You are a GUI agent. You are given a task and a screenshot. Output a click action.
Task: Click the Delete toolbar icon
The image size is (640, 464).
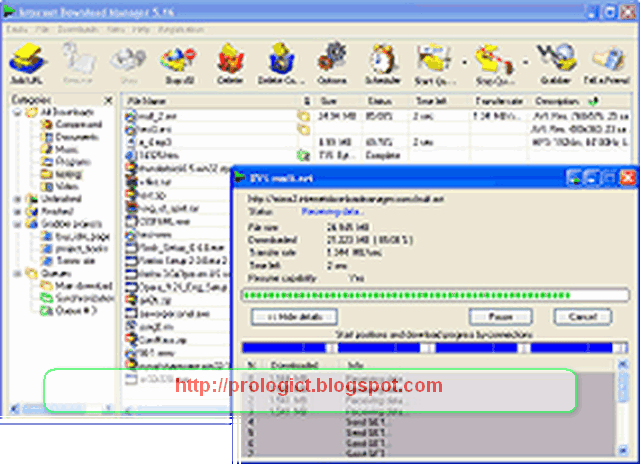point(230,63)
